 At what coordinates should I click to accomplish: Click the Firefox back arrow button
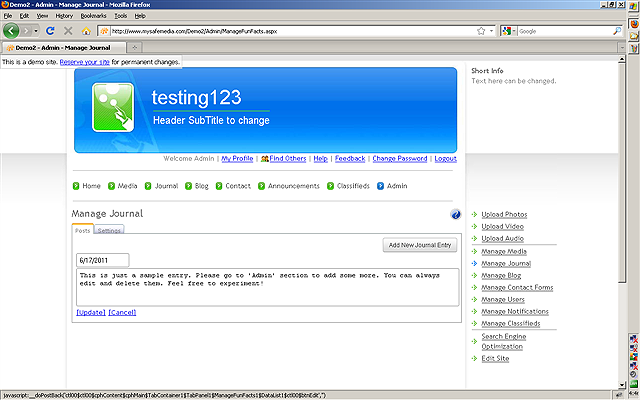pyautogui.click(x=13, y=31)
